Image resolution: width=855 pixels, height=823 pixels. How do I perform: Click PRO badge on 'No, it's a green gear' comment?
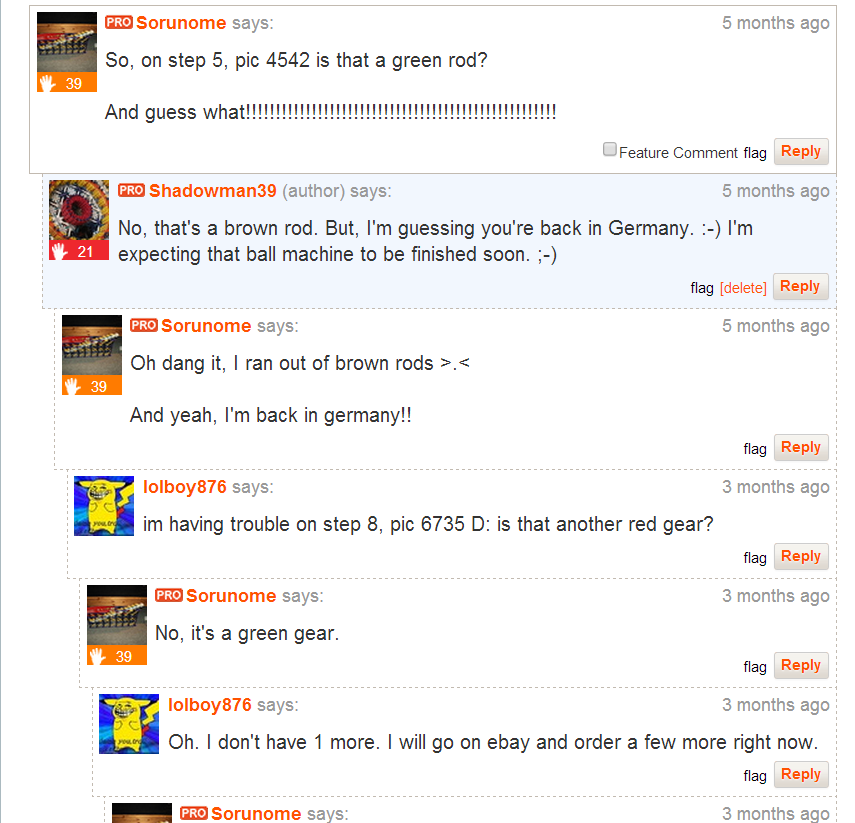tap(168, 595)
